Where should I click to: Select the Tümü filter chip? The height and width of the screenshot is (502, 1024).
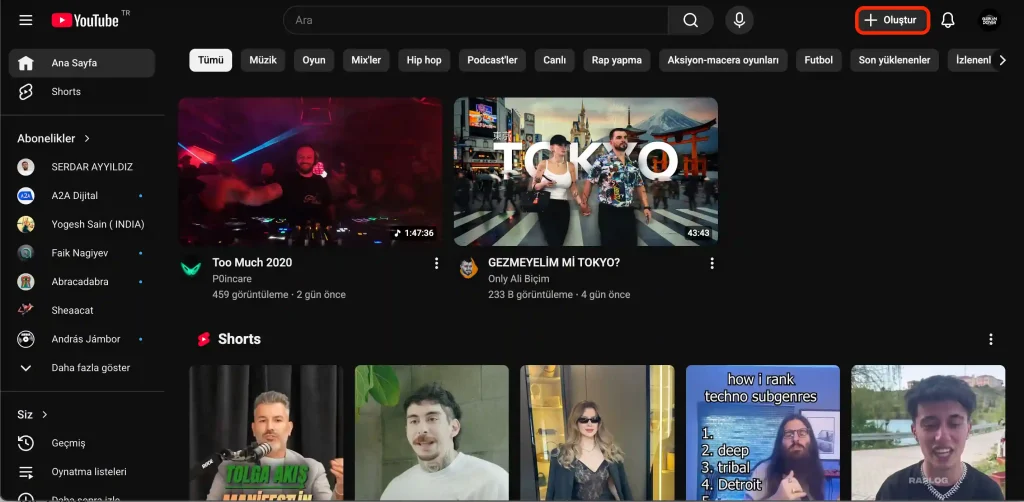210,60
